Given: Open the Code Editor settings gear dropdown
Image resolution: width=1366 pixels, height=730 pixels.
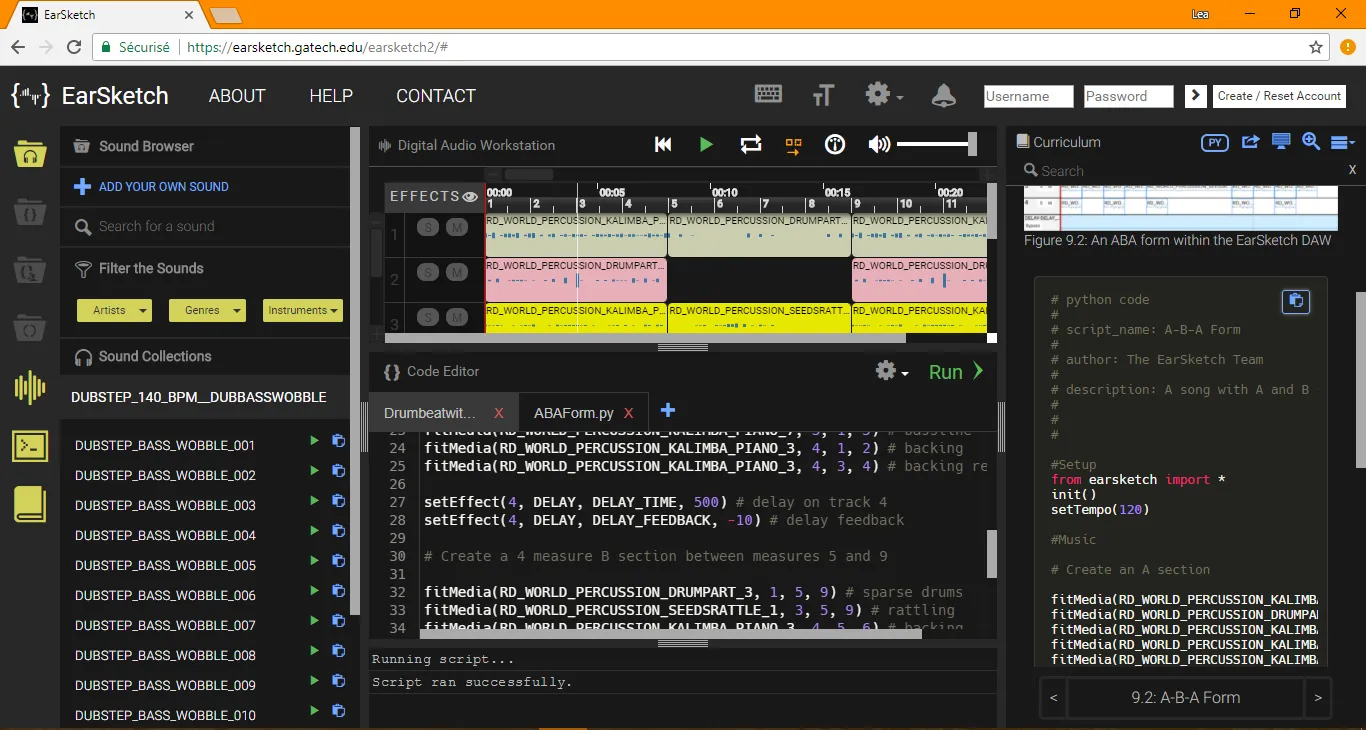Looking at the screenshot, I should (885, 370).
